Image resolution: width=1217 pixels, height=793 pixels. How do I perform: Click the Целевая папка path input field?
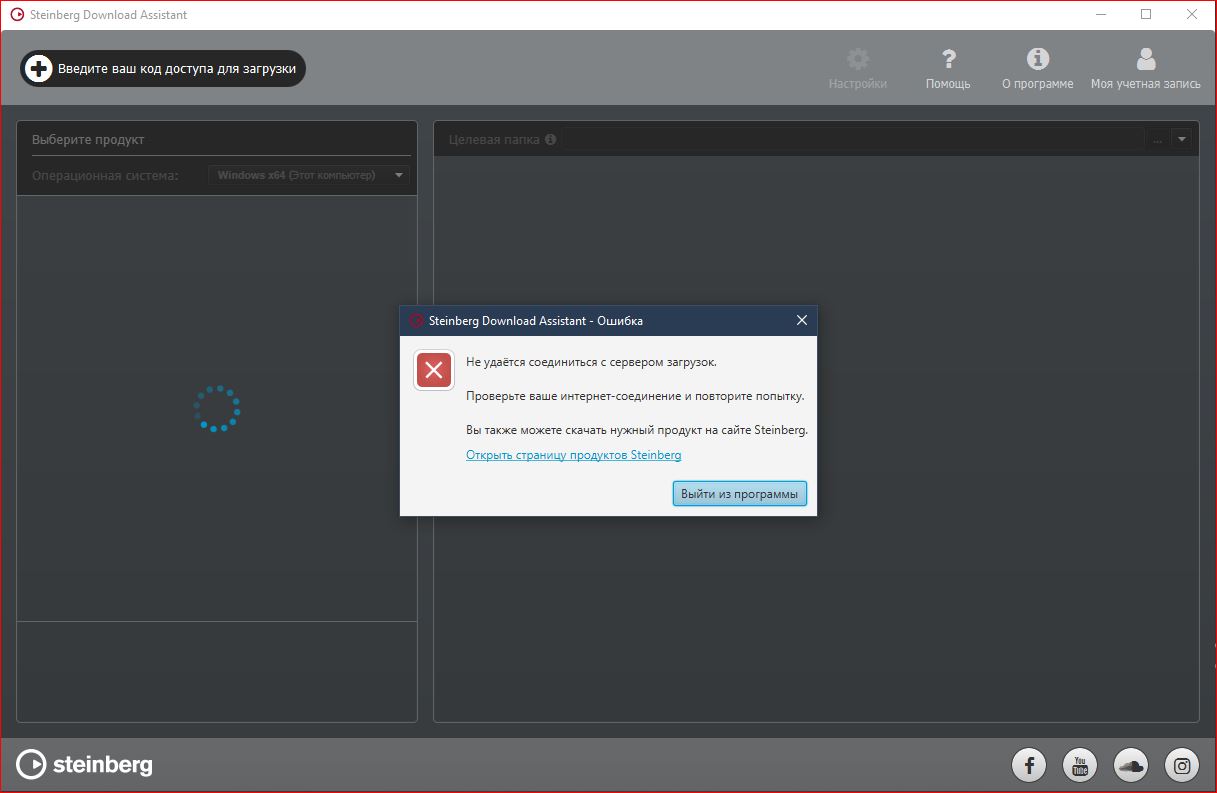[x=853, y=140]
